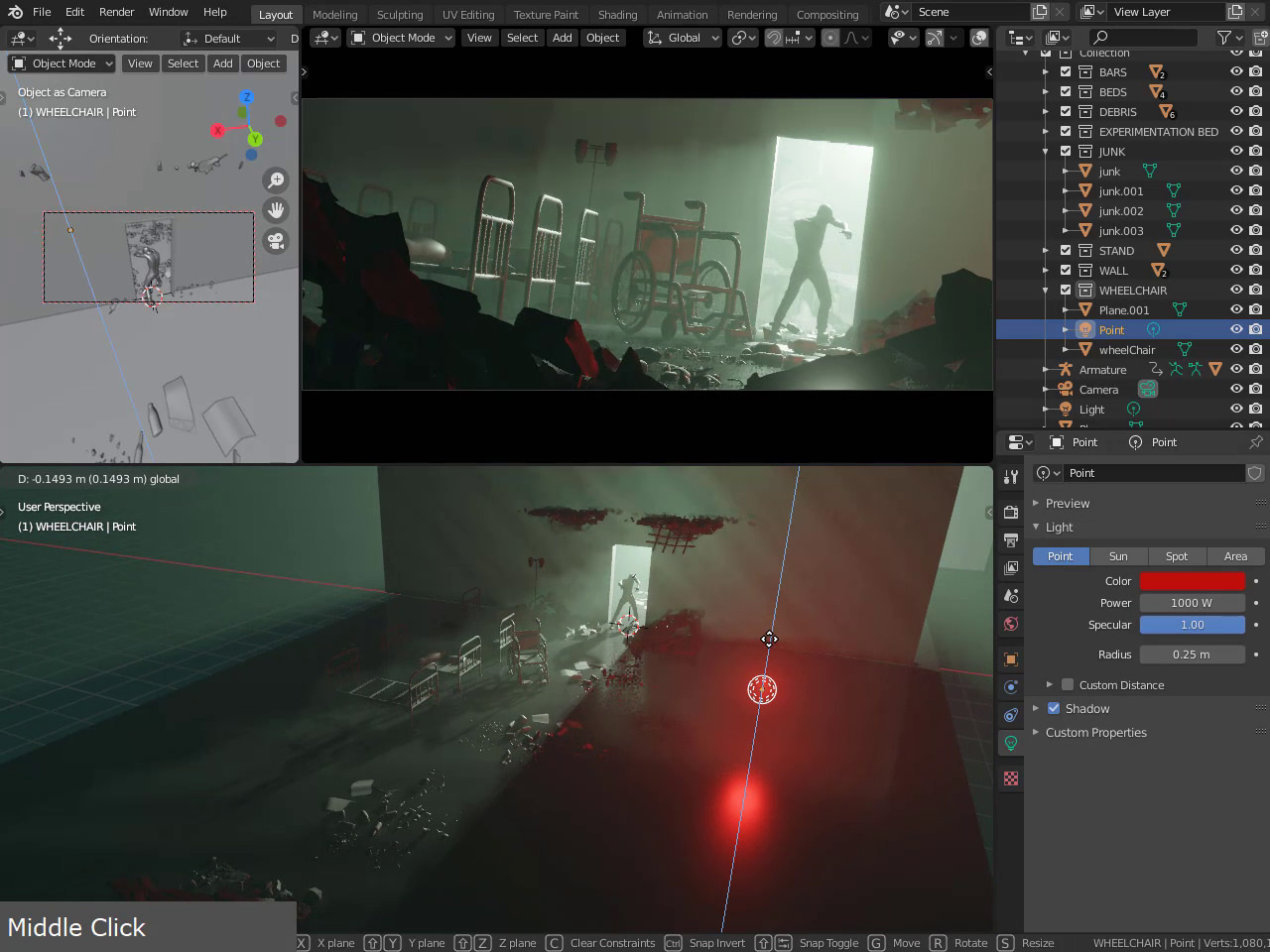Switch to the Shading workspace tab
This screenshot has height=952, width=1270.
pos(617,15)
